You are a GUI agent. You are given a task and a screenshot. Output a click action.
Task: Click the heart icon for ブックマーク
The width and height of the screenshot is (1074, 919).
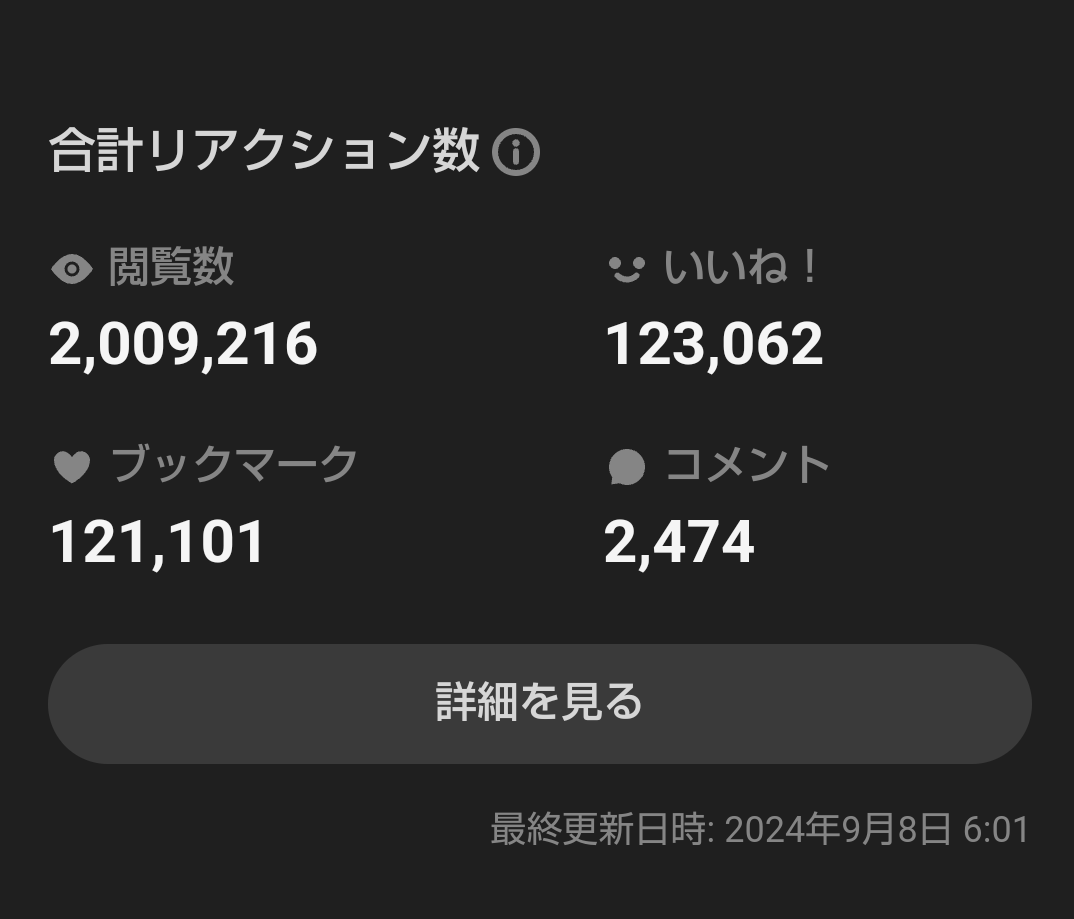click(71, 466)
